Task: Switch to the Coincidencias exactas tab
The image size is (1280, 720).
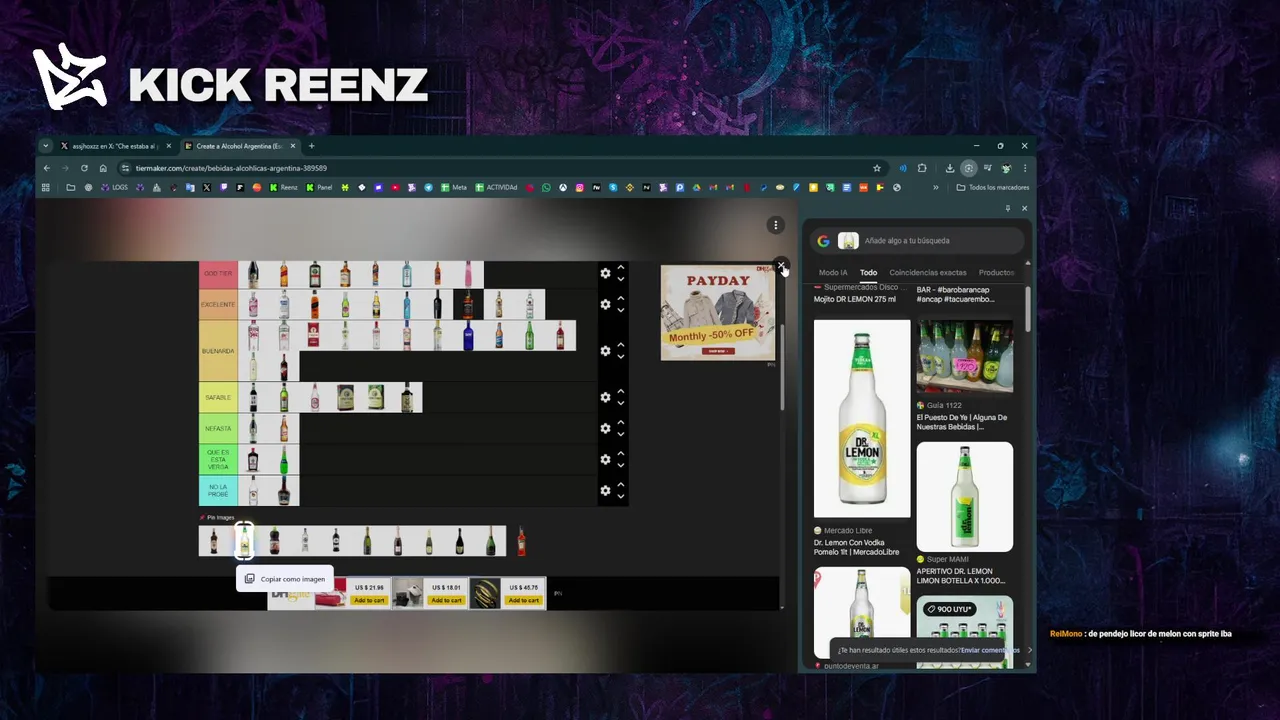Action: pyautogui.click(x=928, y=273)
